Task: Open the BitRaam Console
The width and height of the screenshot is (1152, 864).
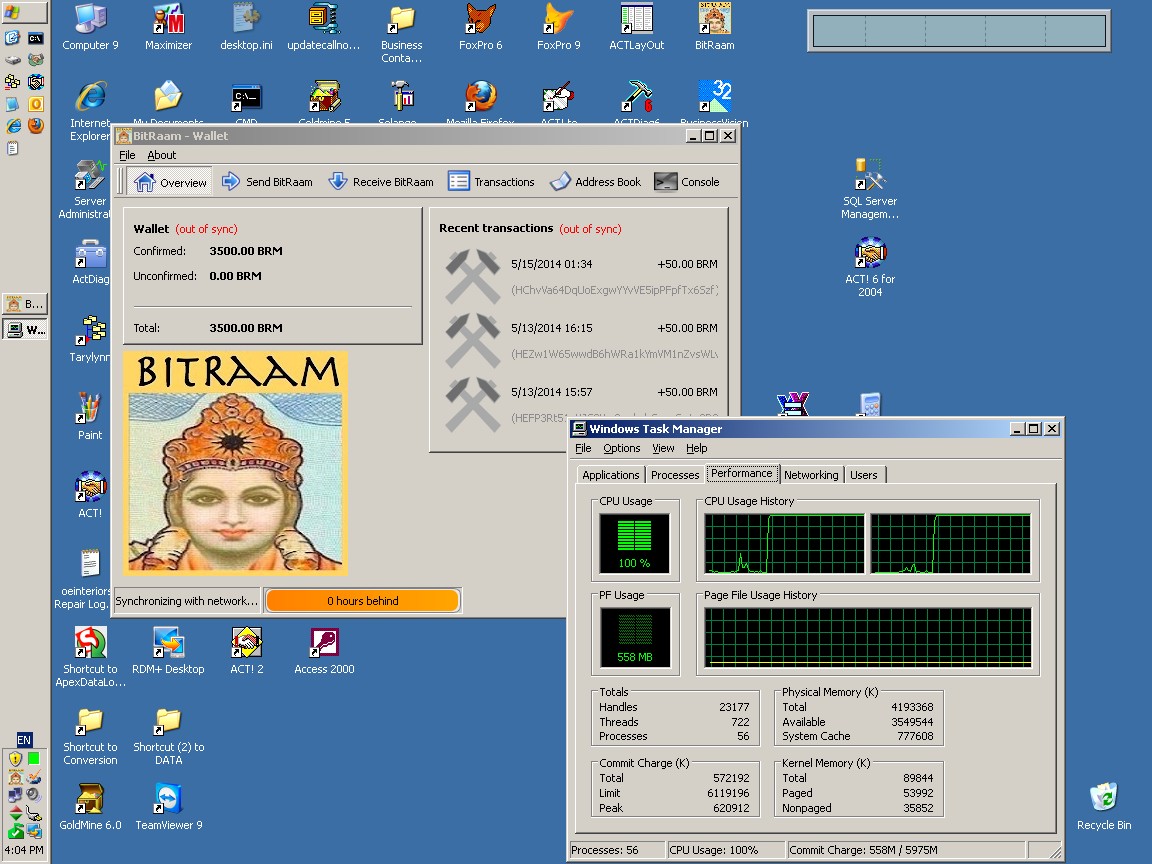Action: [687, 182]
